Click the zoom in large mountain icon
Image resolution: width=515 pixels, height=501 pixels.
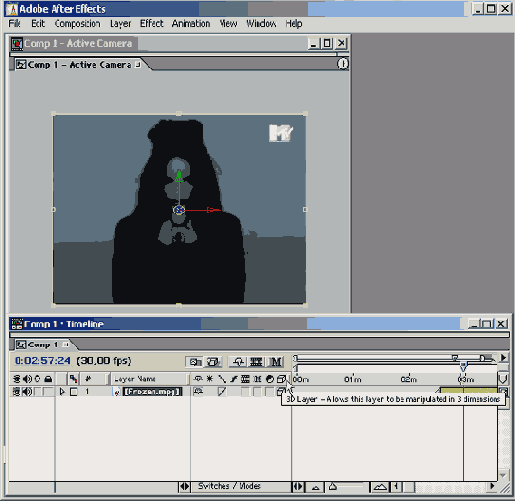tap(380, 487)
